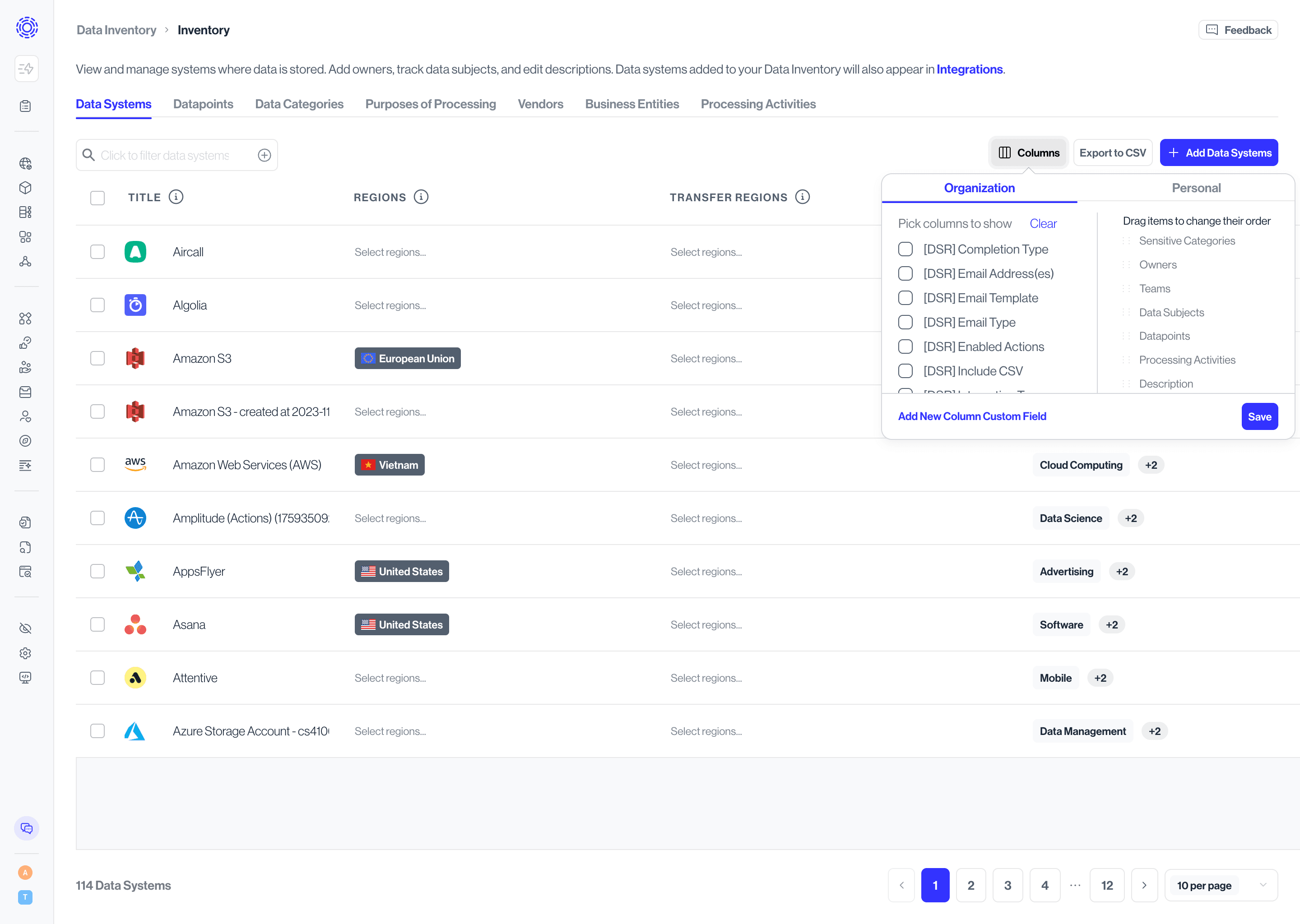Image resolution: width=1300 pixels, height=924 pixels.
Task: Open the settings gear icon in sidebar
Action: tap(25, 653)
